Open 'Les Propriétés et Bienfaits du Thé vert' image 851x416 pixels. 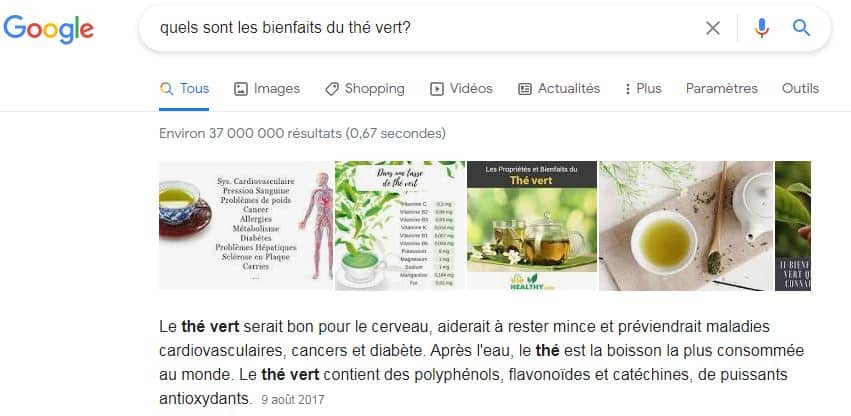coord(532,225)
